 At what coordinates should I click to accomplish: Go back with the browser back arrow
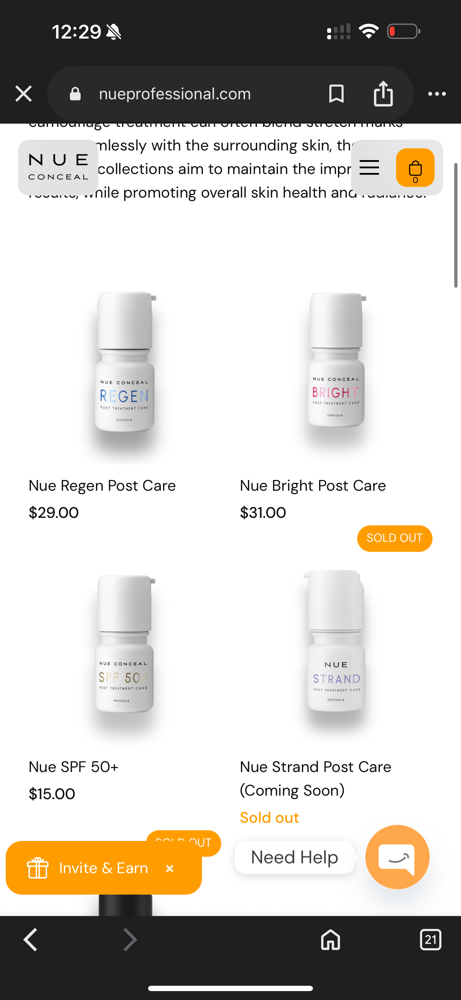[x=31, y=939]
